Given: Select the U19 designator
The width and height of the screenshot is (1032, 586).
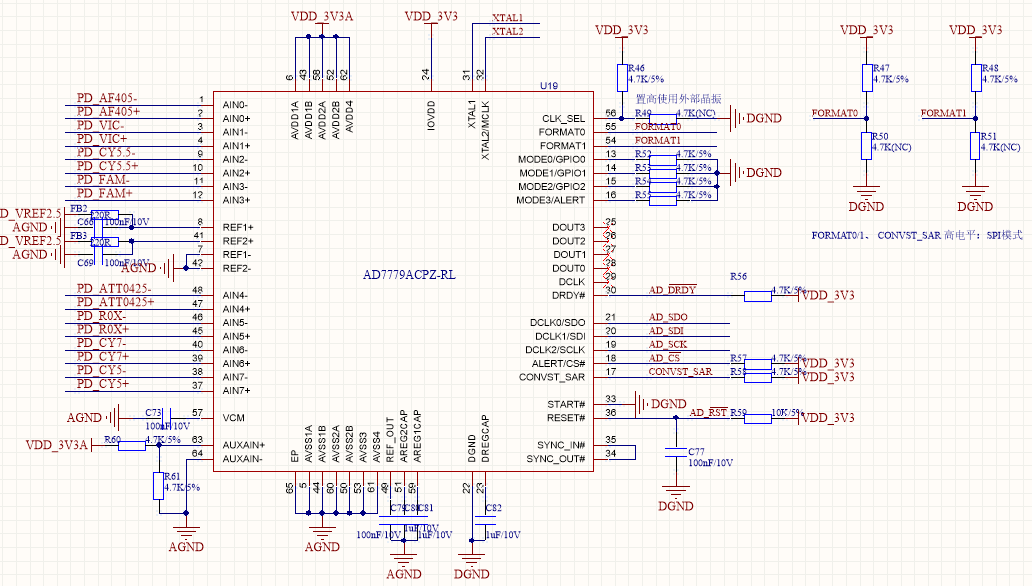Looking at the screenshot, I should pyautogui.click(x=549, y=86).
